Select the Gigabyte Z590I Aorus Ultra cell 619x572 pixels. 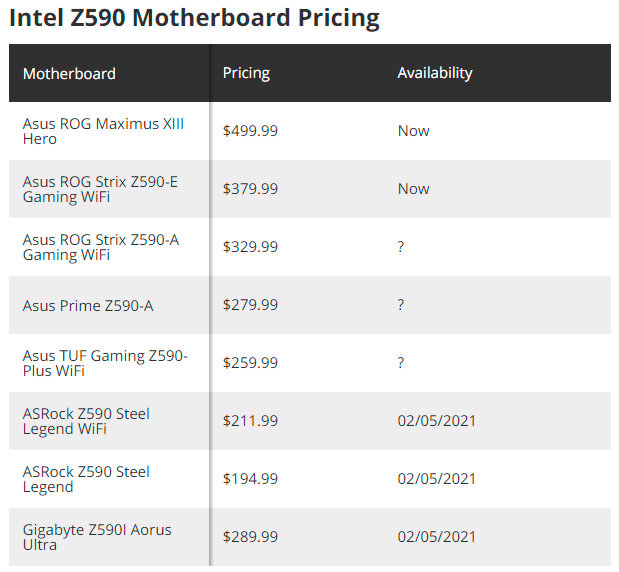97,537
